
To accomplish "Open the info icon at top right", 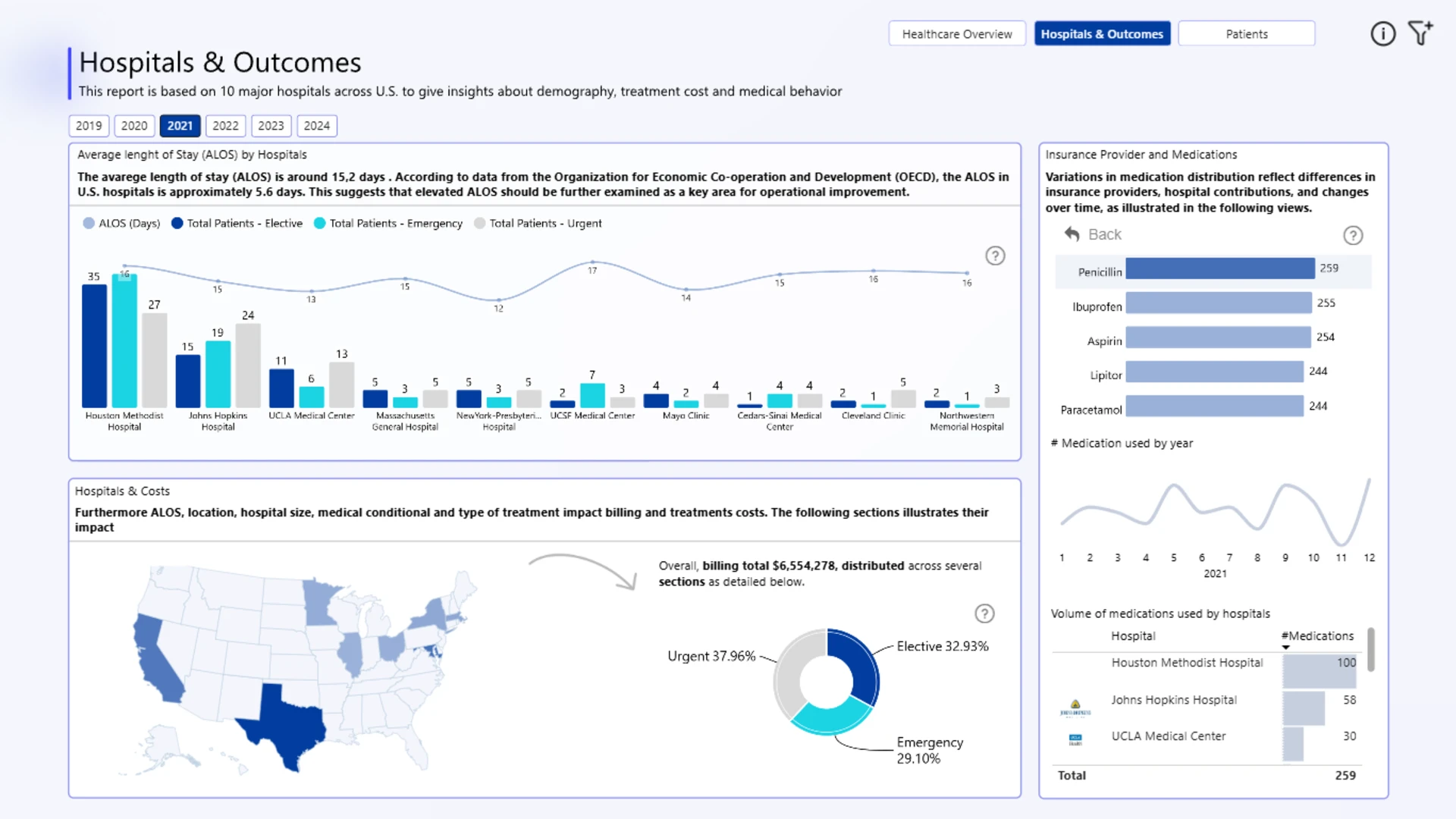I will pyautogui.click(x=1382, y=34).
